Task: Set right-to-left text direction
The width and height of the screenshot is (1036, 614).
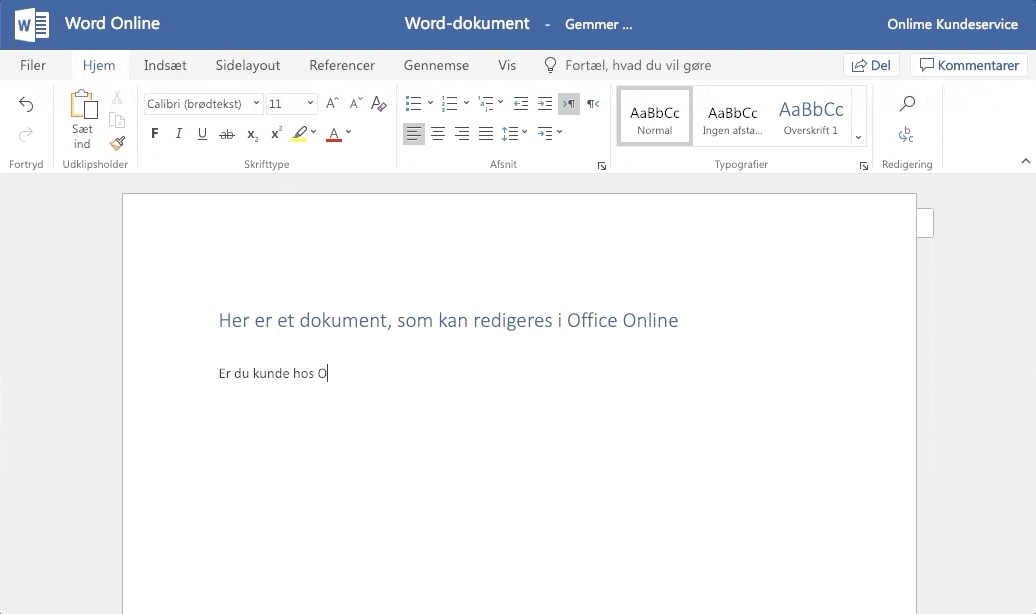Action: pos(593,103)
